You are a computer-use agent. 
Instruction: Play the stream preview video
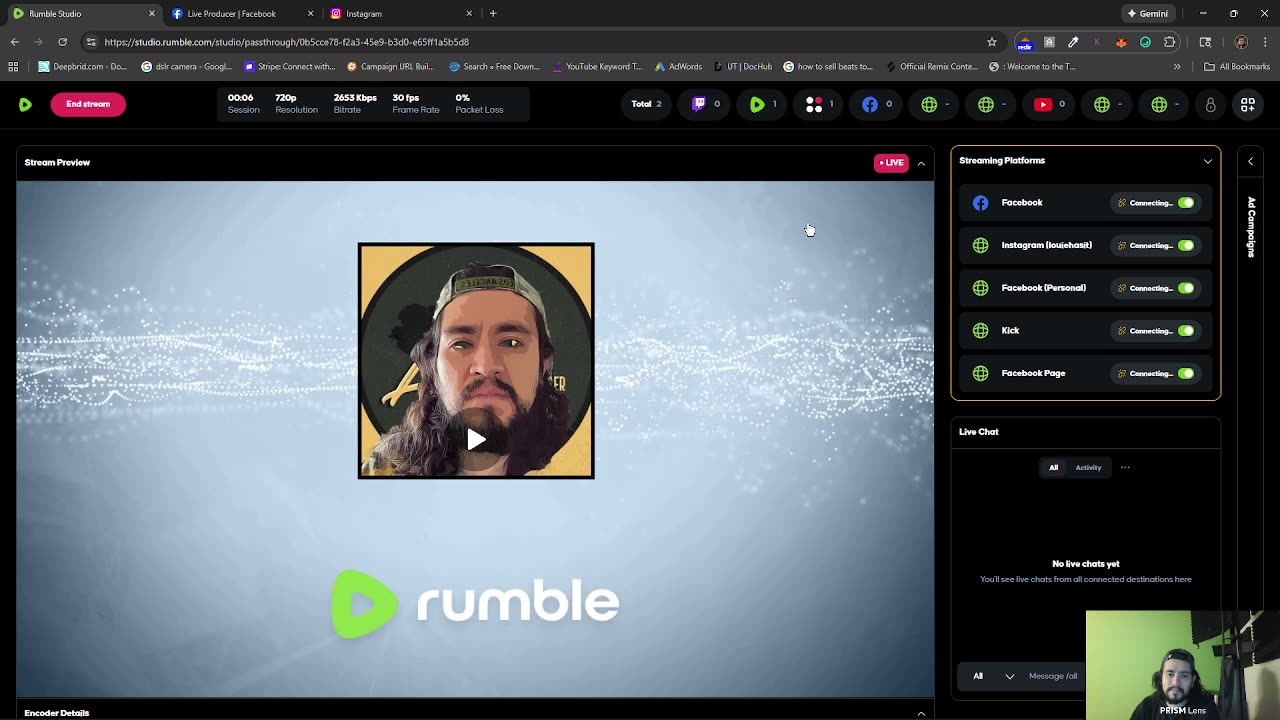coord(476,439)
